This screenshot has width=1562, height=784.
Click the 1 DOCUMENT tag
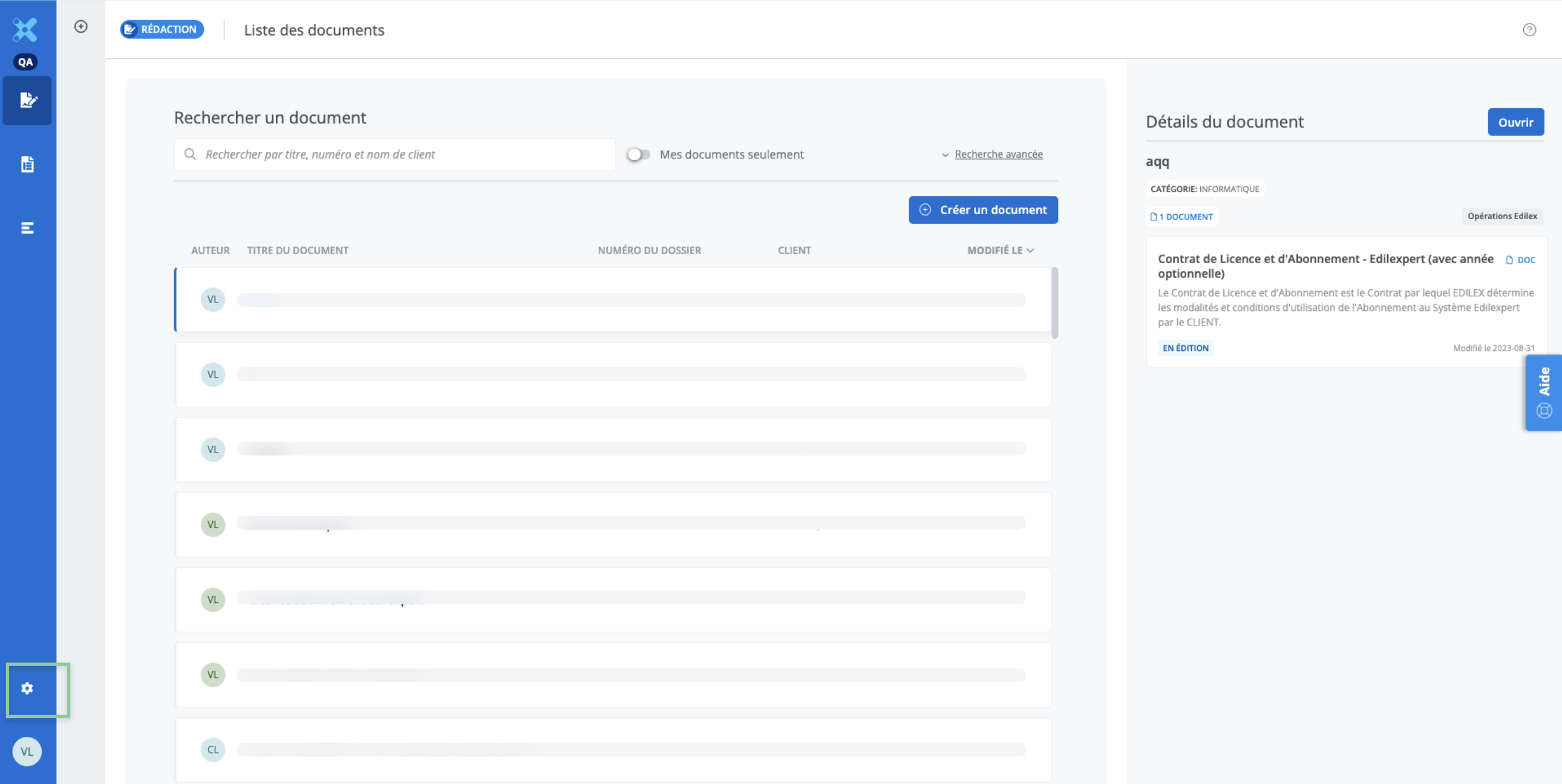[1181, 217]
